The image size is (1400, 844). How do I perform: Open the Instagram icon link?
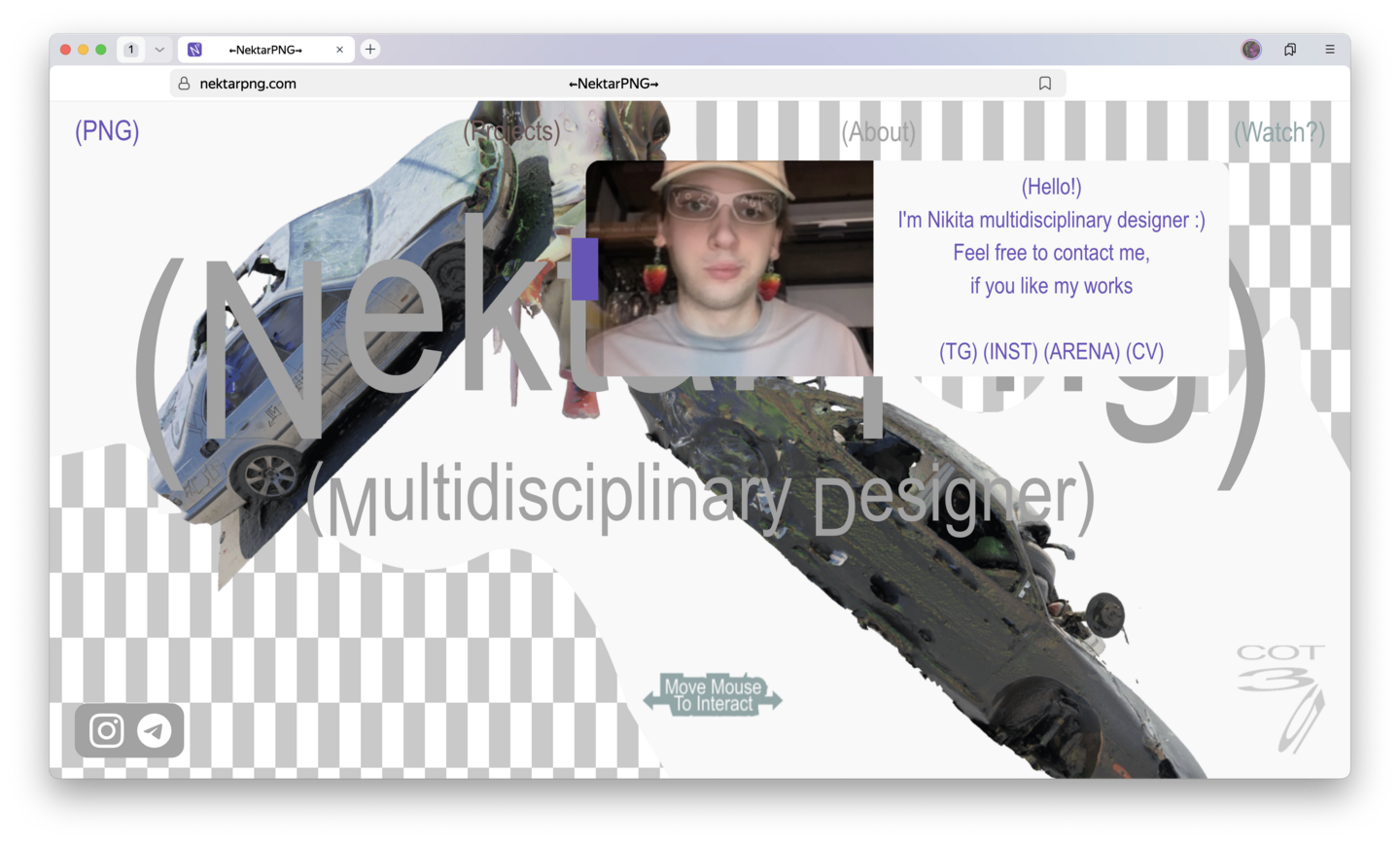(x=107, y=730)
